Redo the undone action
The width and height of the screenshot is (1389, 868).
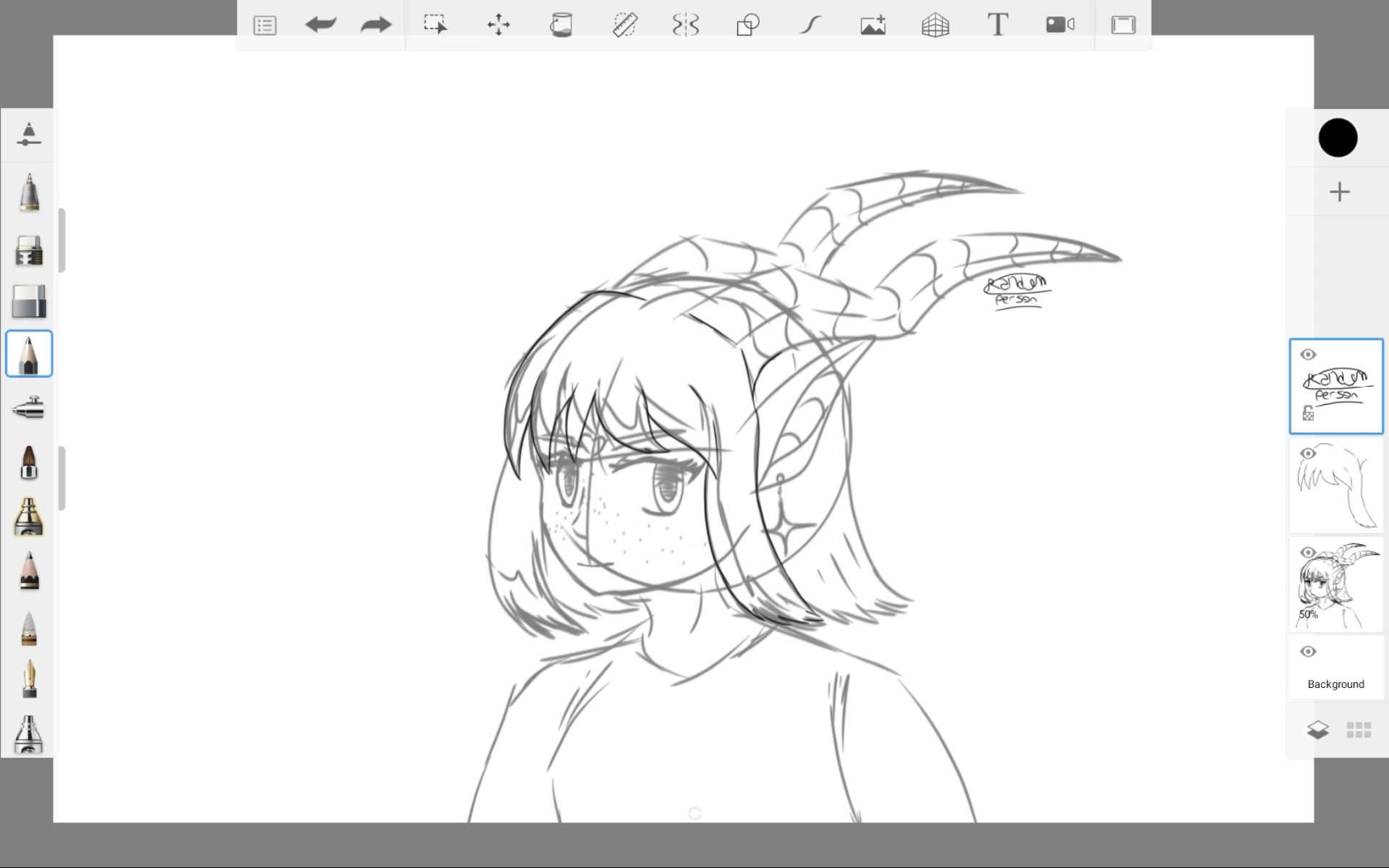coord(375,24)
